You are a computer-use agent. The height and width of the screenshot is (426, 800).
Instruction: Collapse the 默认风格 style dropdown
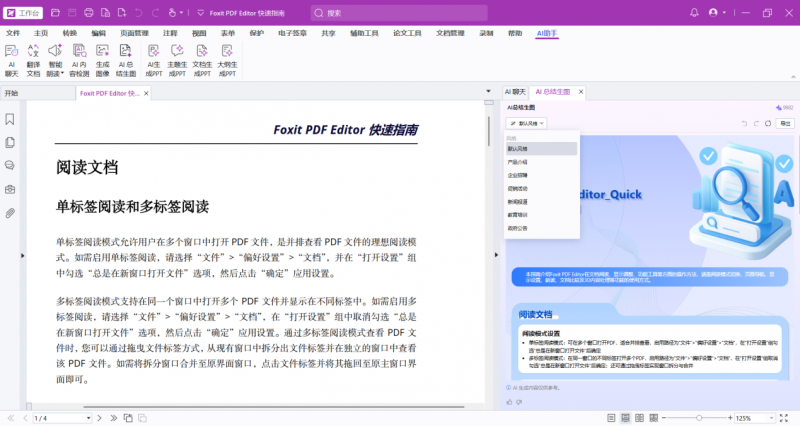tap(527, 124)
